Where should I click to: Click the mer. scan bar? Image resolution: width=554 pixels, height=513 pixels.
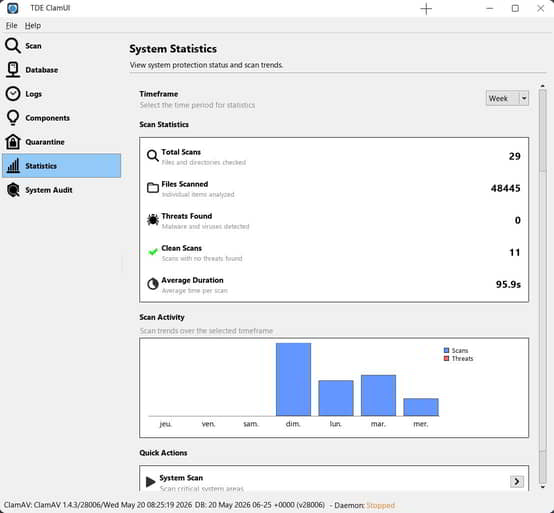(x=421, y=407)
